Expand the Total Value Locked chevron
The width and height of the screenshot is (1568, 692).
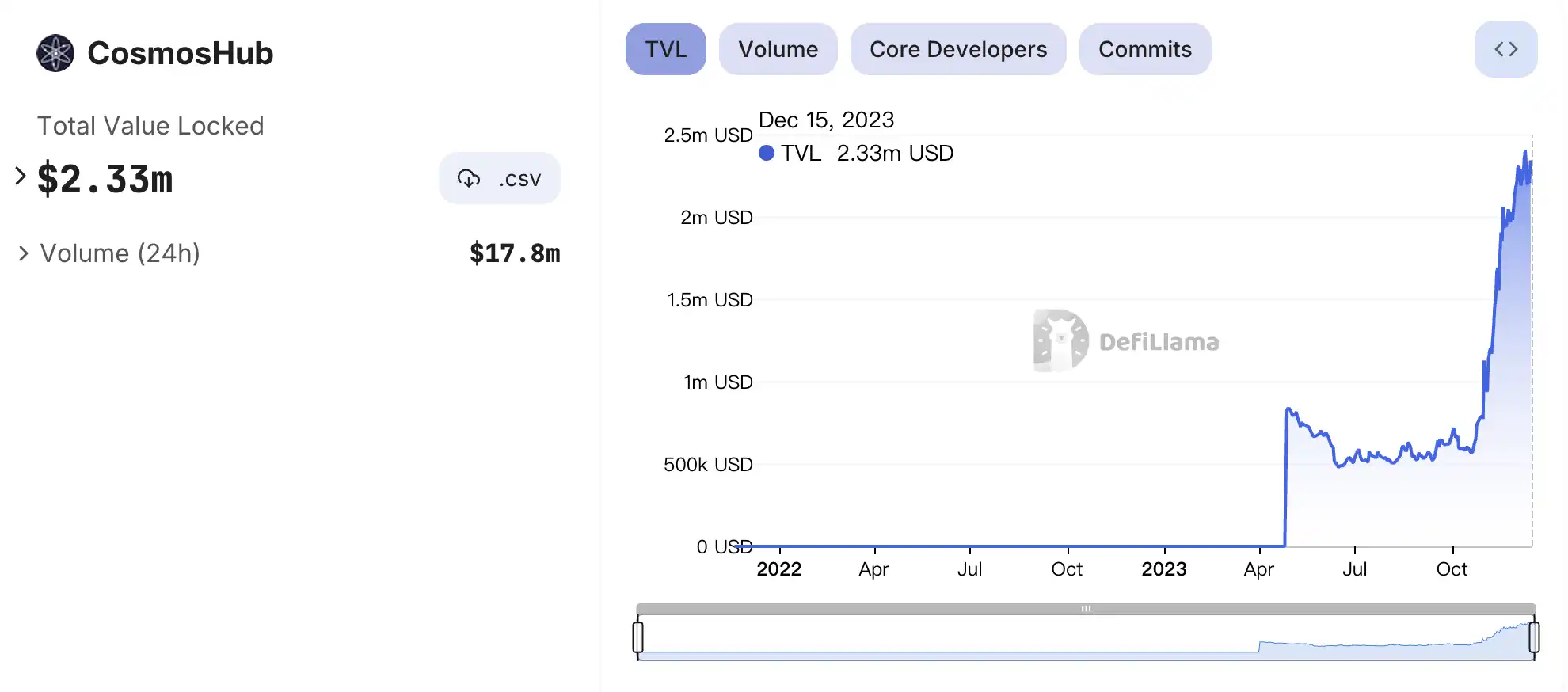point(21,177)
